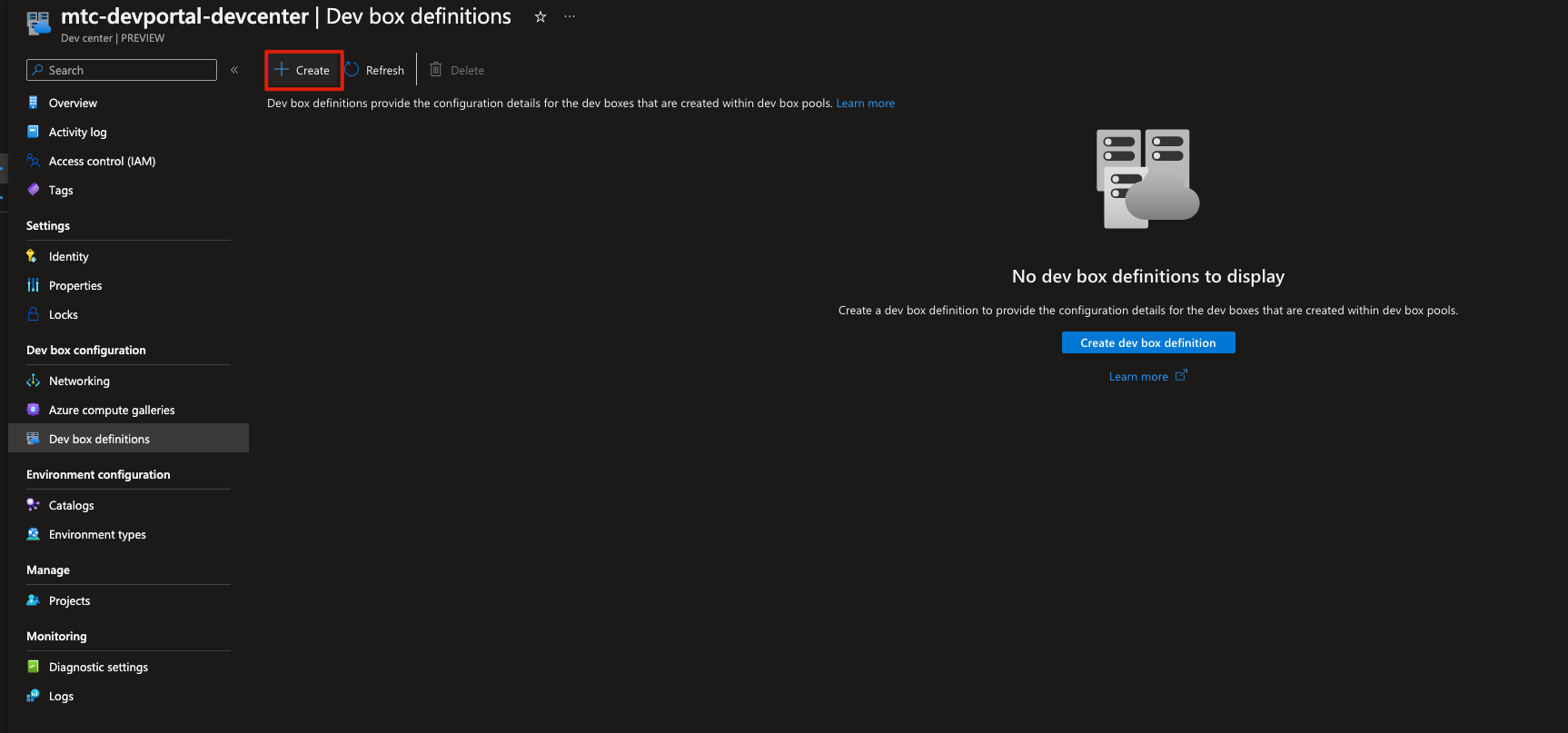Open the Identity settings key icon
1568x733 pixels.
pos(33,256)
